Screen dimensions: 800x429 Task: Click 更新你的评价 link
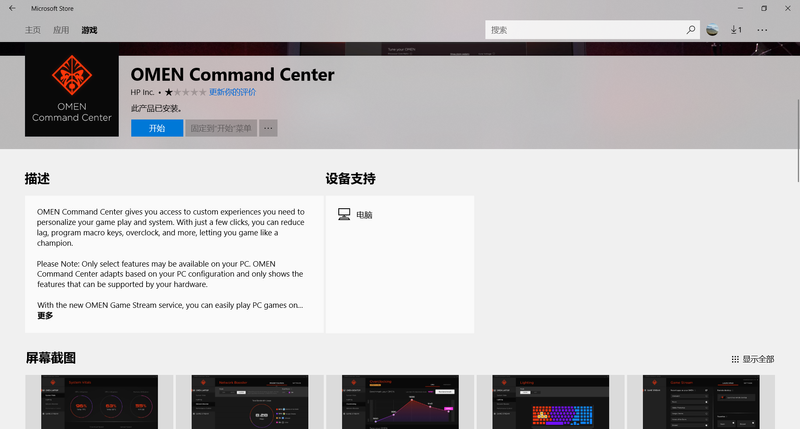click(232, 92)
